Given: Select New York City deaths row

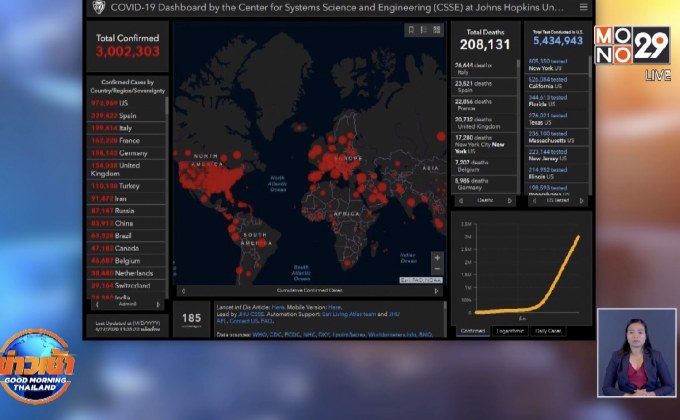Looking at the screenshot, I should (484, 144).
